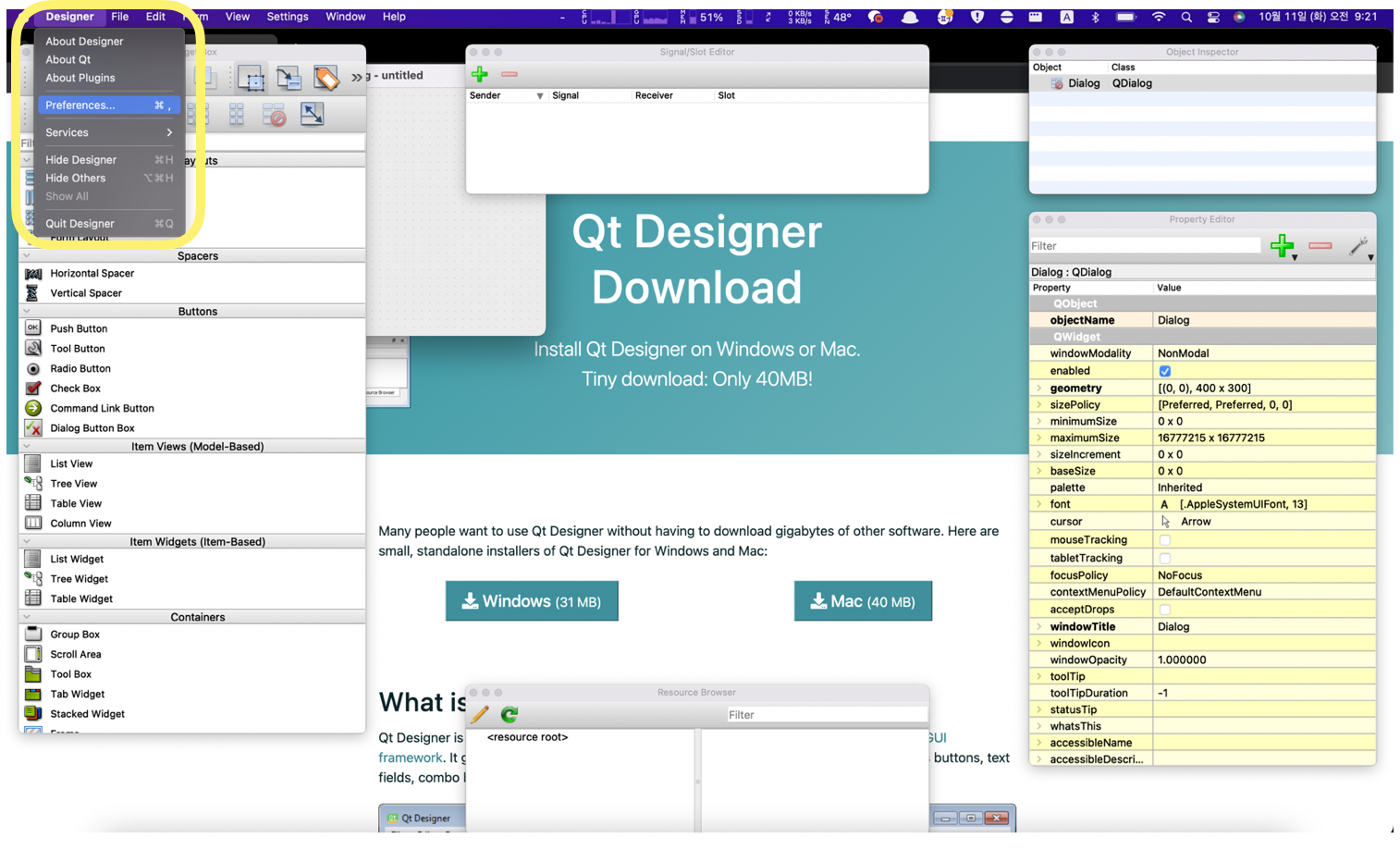The image size is (1400, 851).
Task: Choose Preferences from the Designer menu
Action: tap(109, 105)
